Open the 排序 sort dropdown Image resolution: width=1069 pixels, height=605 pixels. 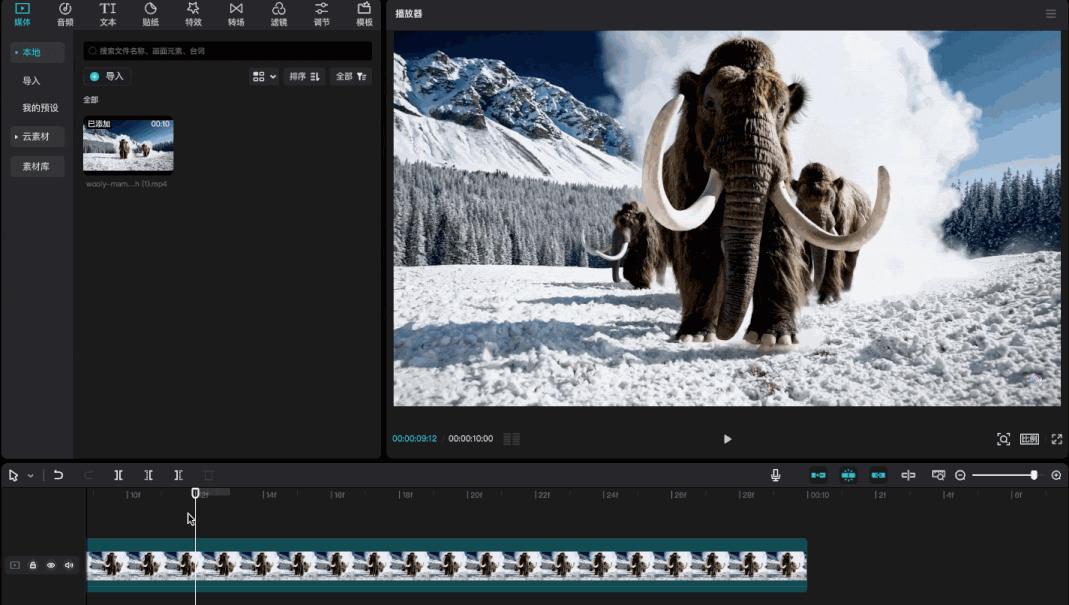304,76
